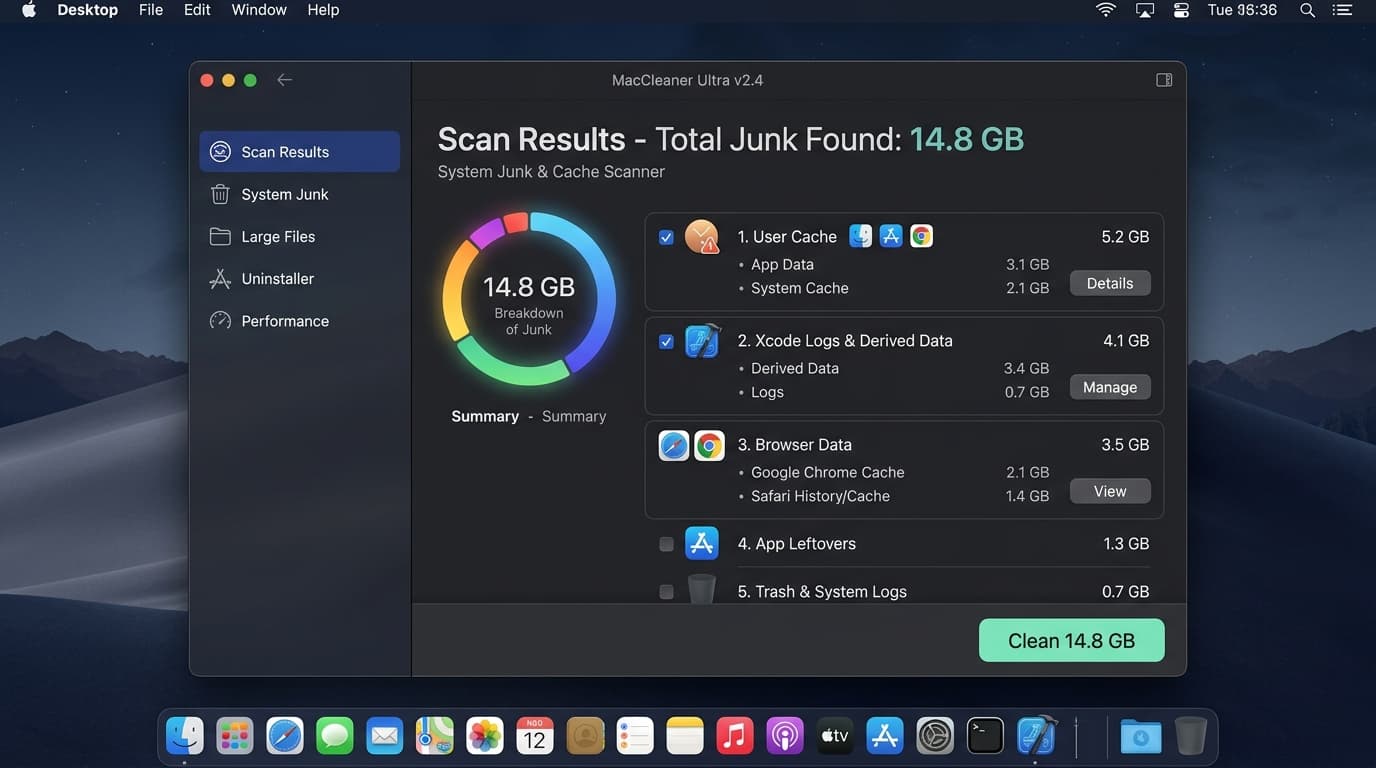This screenshot has width=1376, height=768.
Task: Click the Derived Data entry
Action: (795, 368)
